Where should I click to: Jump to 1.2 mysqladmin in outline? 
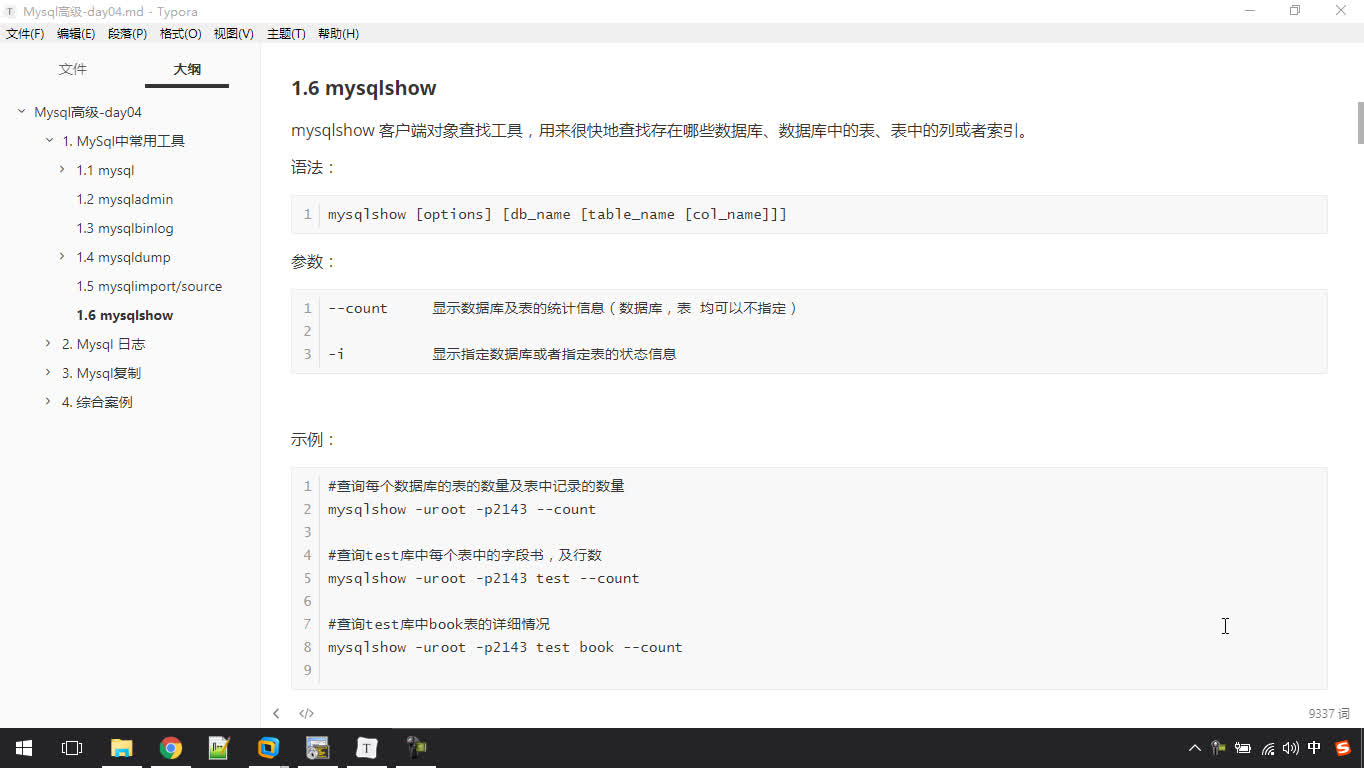tap(125, 199)
